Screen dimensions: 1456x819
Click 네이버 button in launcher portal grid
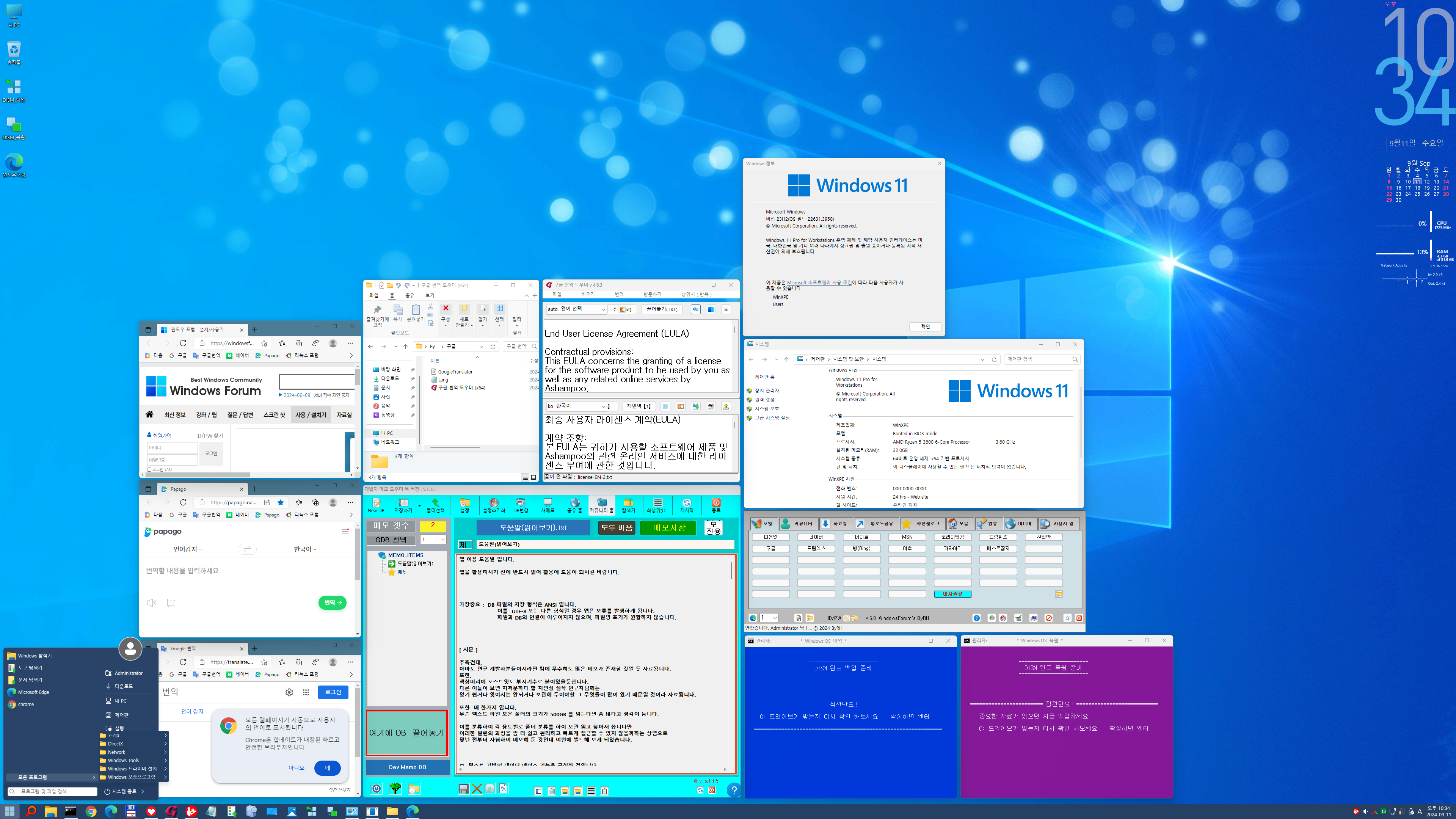[x=816, y=537]
